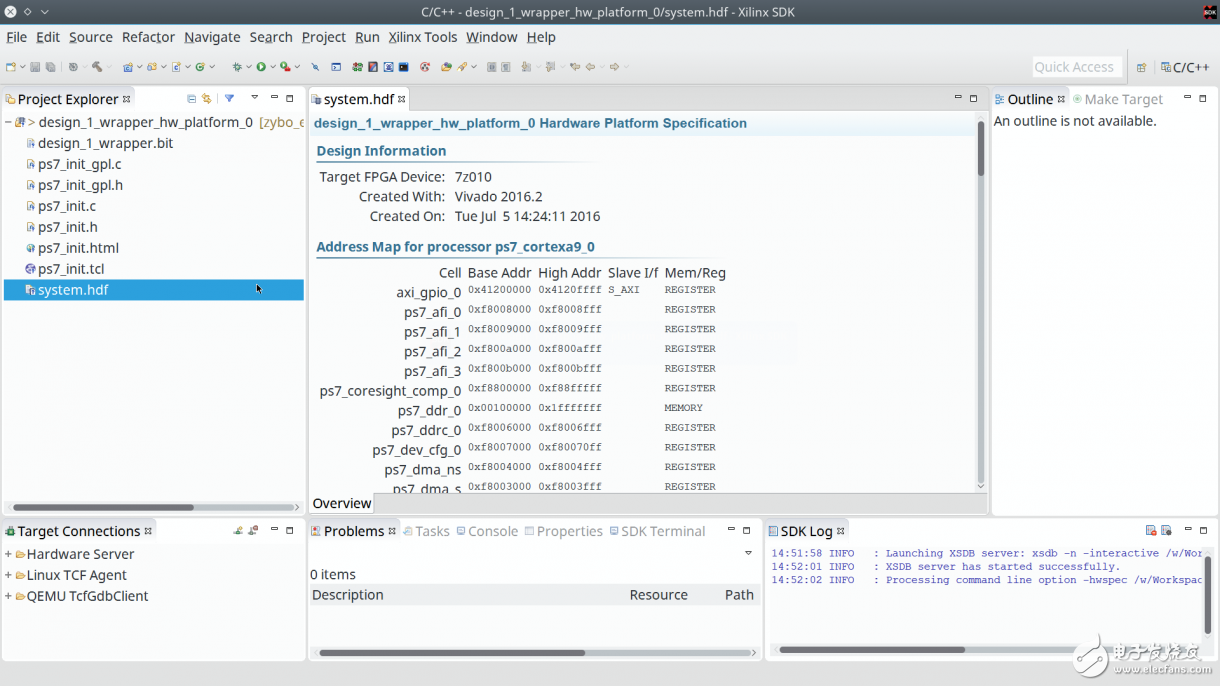1220x686 pixels.
Task: Toggle Link with Editor in Project Explorer
Action: click(x=206, y=99)
